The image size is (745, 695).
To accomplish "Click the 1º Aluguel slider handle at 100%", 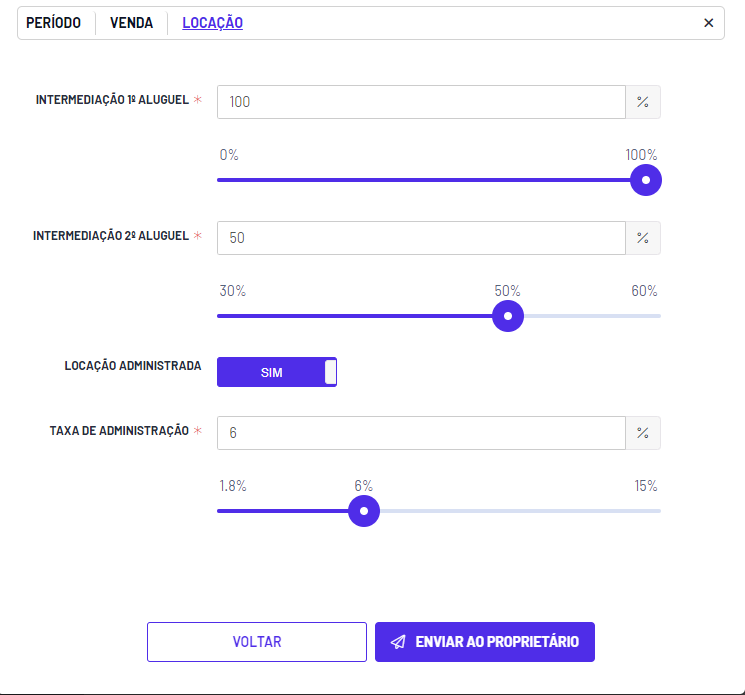I will tap(646, 180).
